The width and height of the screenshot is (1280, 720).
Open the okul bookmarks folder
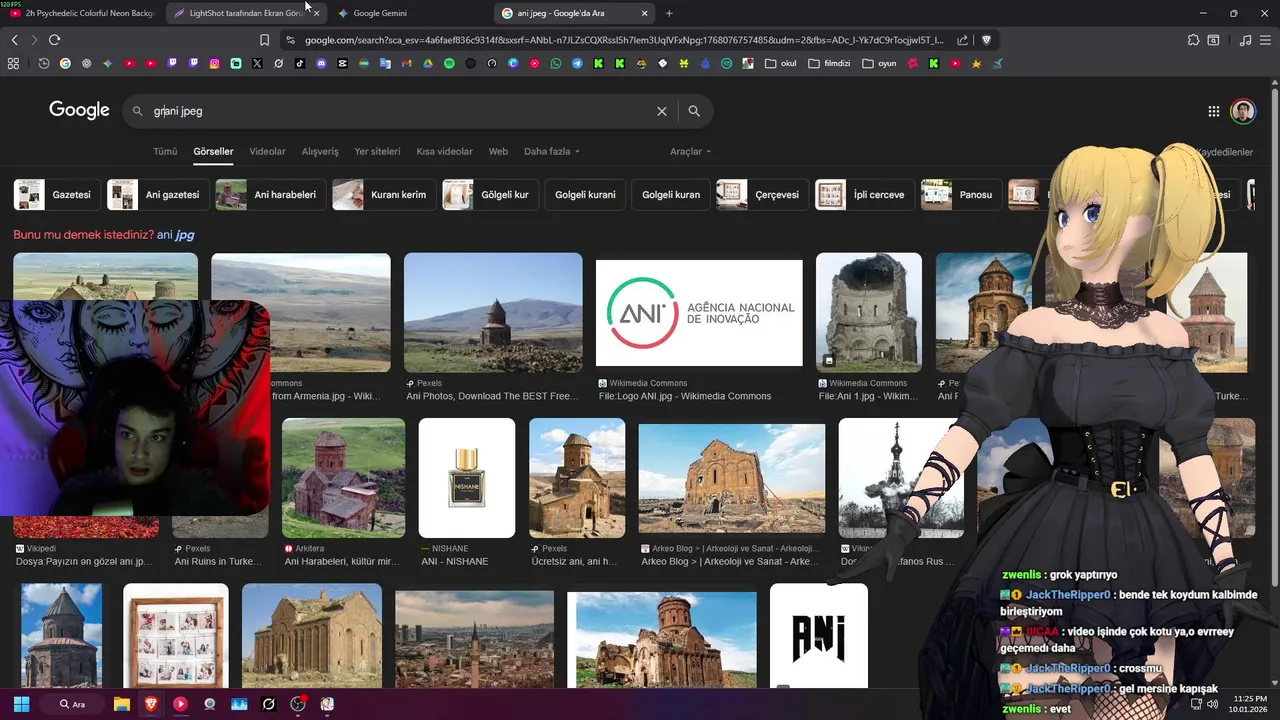pos(781,63)
